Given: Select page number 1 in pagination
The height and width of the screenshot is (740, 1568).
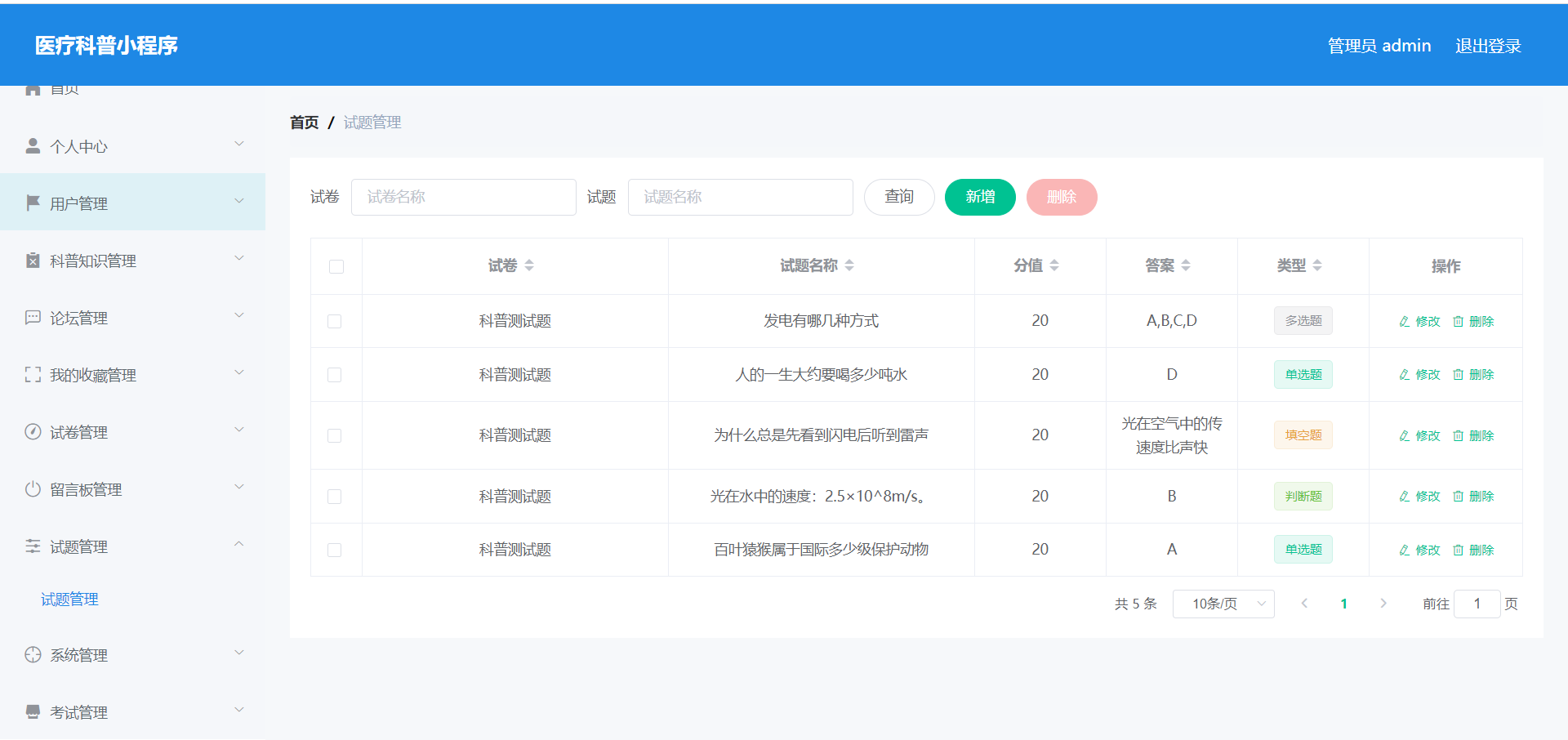Looking at the screenshot, I should tap(1343, 604).
